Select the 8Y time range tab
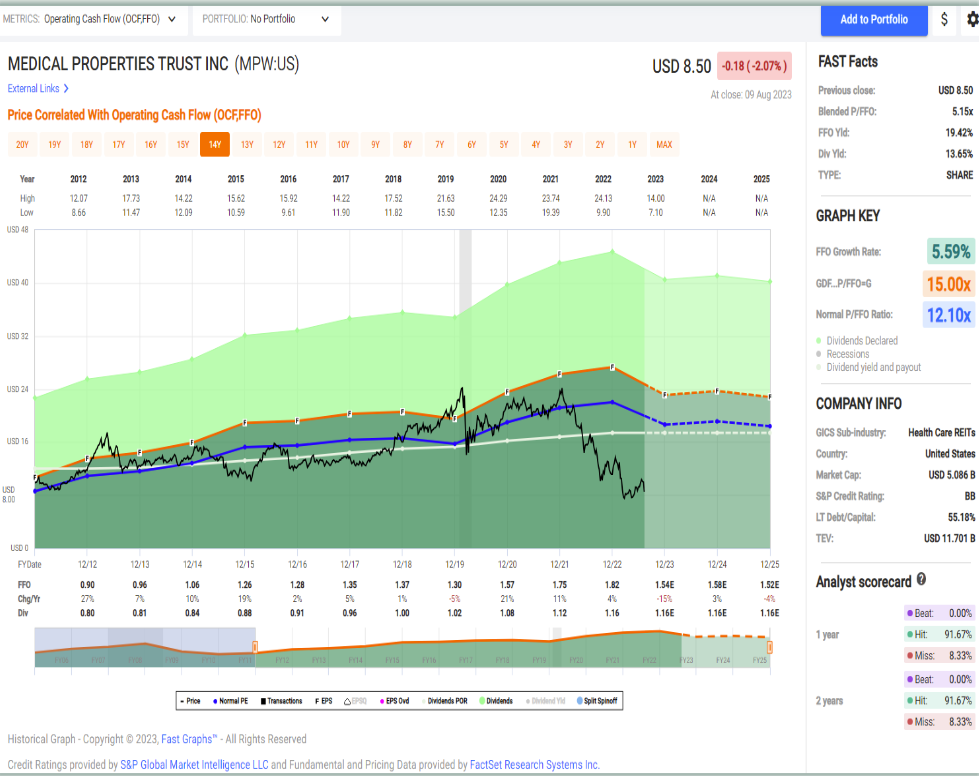This screenshot has height=776, width=979. [x=408, y=144]
